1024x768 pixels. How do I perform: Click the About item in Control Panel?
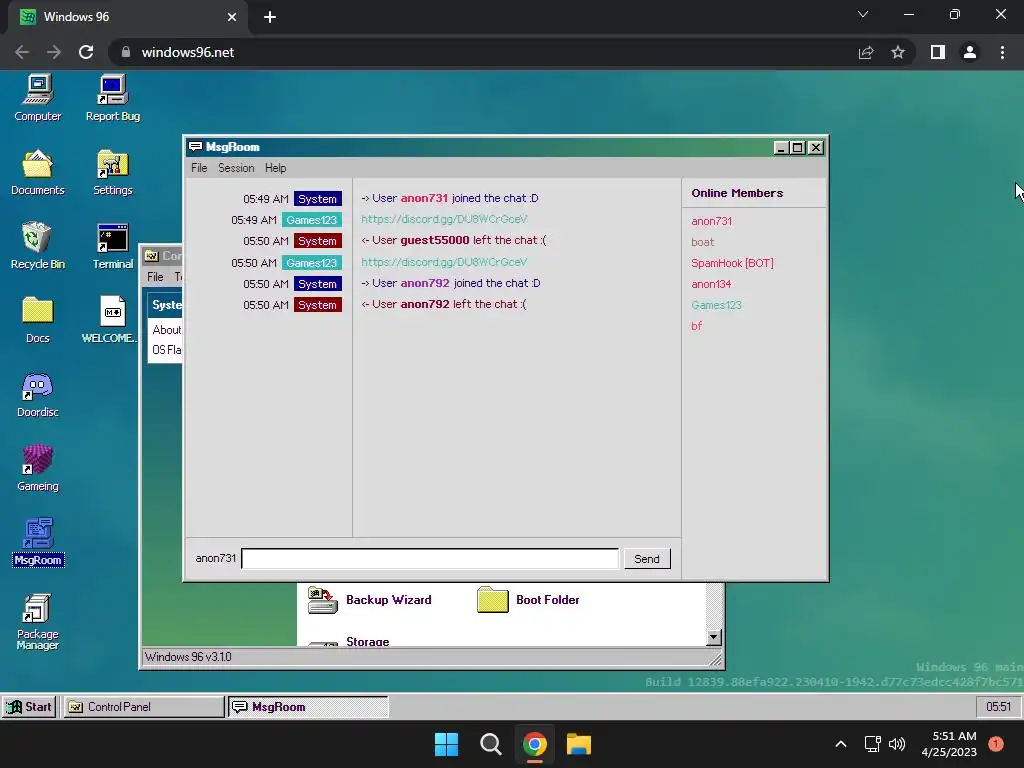(167, 330)
